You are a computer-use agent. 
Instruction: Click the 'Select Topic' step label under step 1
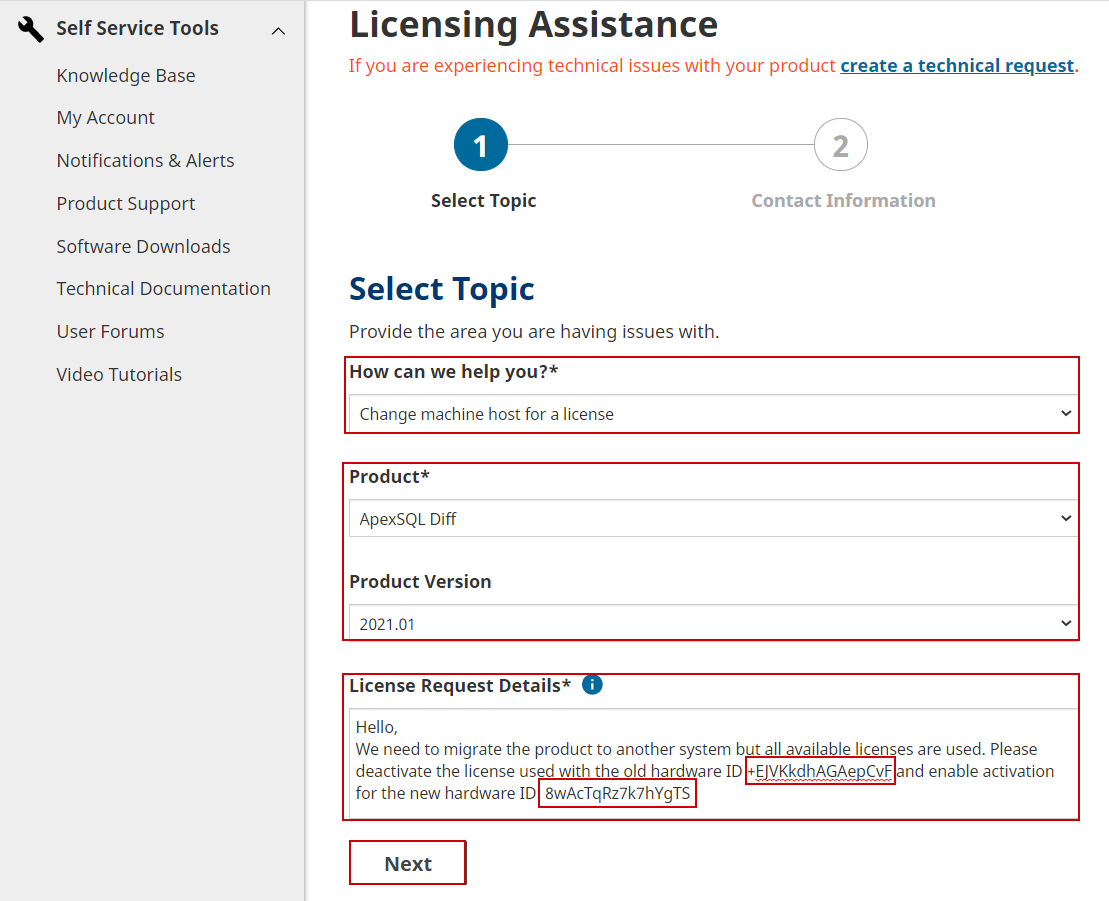(484, 201)
